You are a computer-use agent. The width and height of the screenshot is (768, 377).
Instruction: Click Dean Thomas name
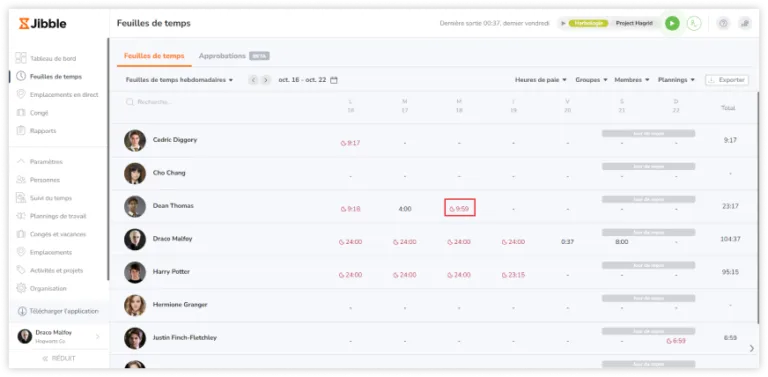point(173,206)
